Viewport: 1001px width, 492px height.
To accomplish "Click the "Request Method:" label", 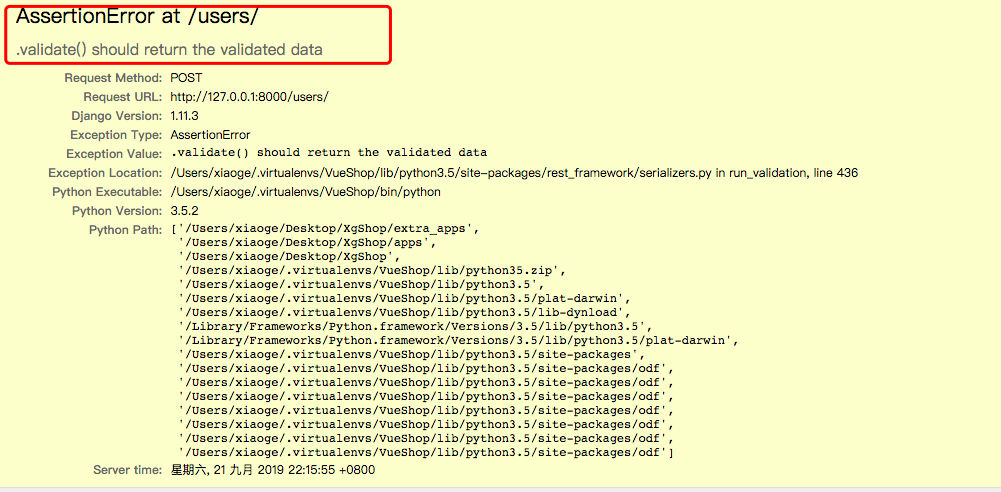I will (x=113, y=78).
